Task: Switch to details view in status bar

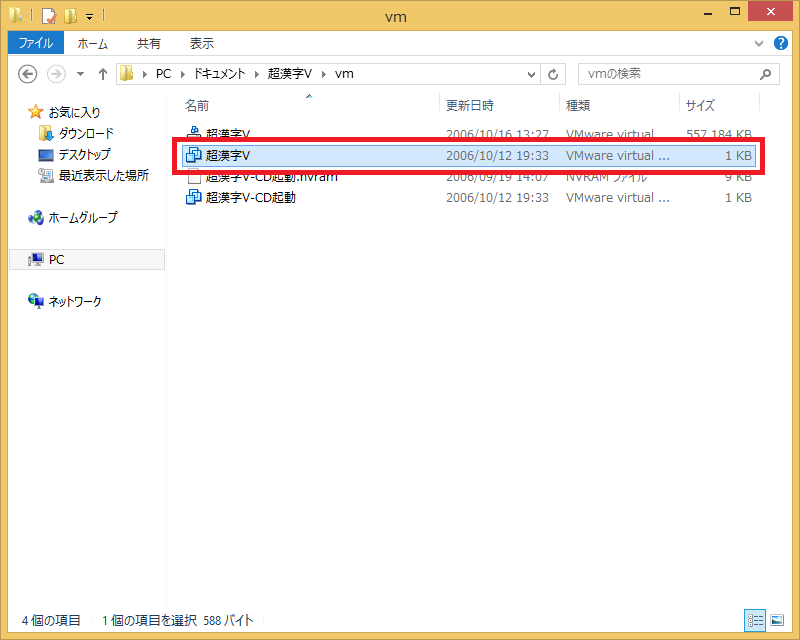Action: click(x=753, y=620)
